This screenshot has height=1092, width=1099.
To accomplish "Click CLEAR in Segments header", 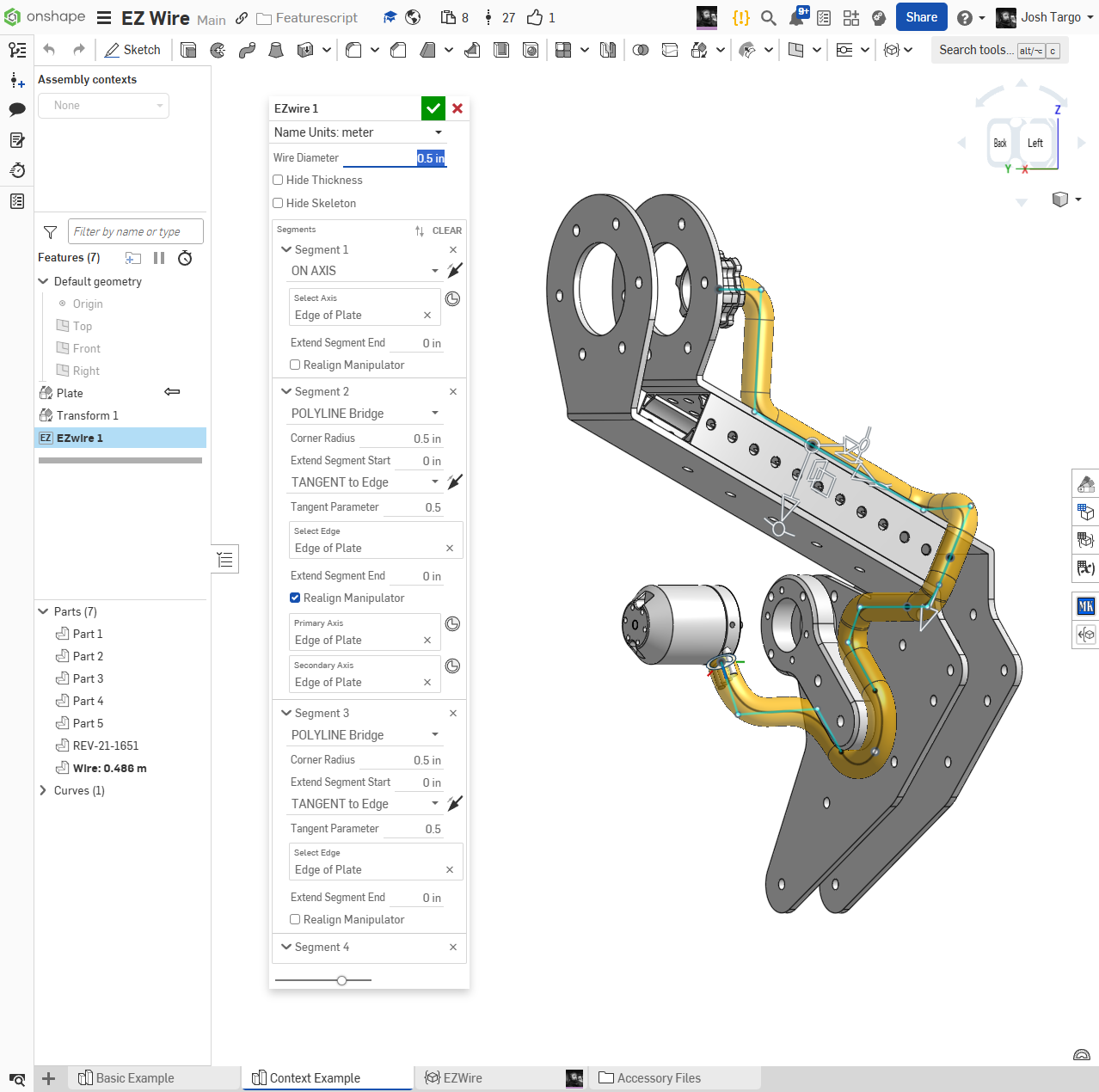I will click(447, 230).
